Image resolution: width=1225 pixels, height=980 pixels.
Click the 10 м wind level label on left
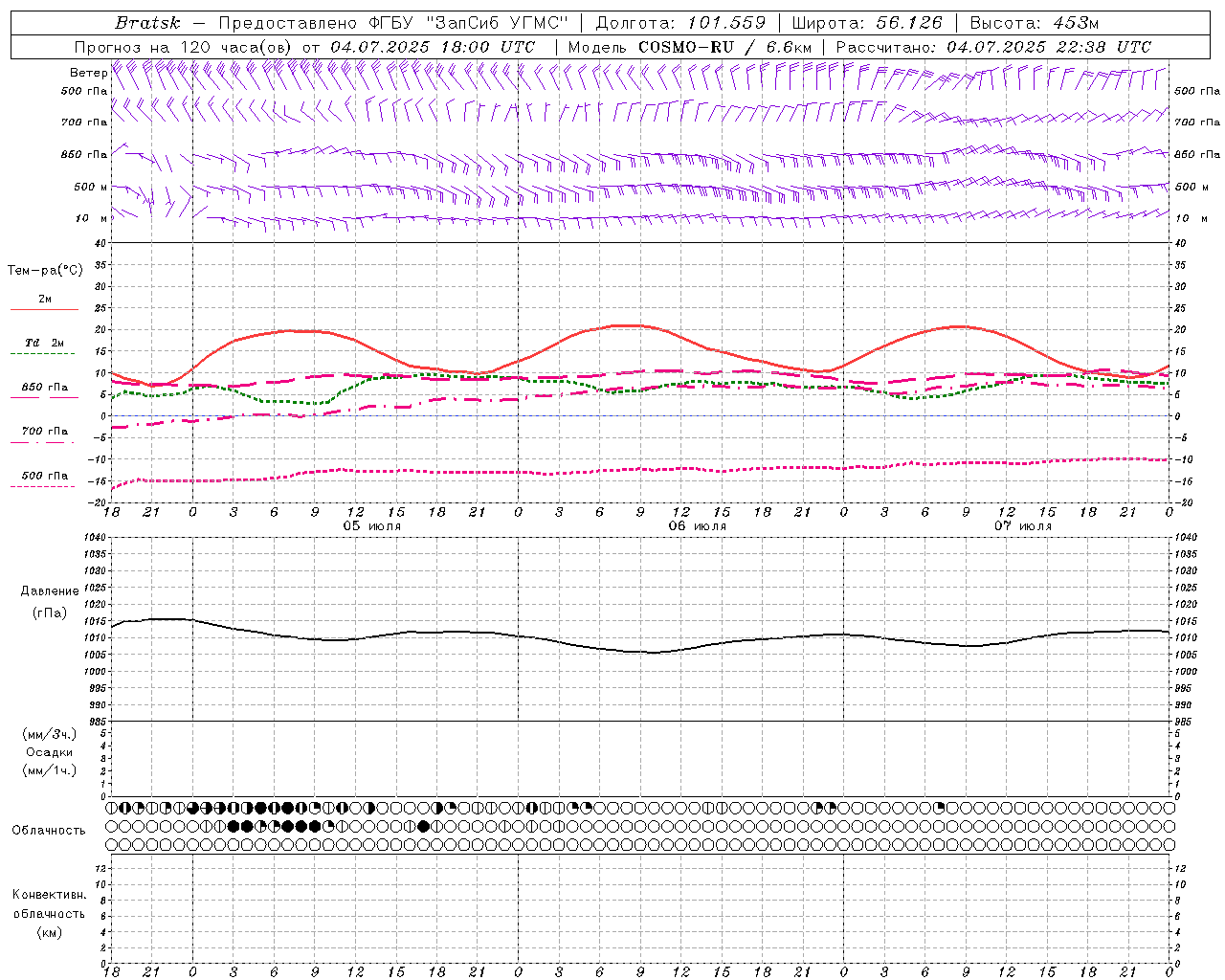tap(92, 218)
